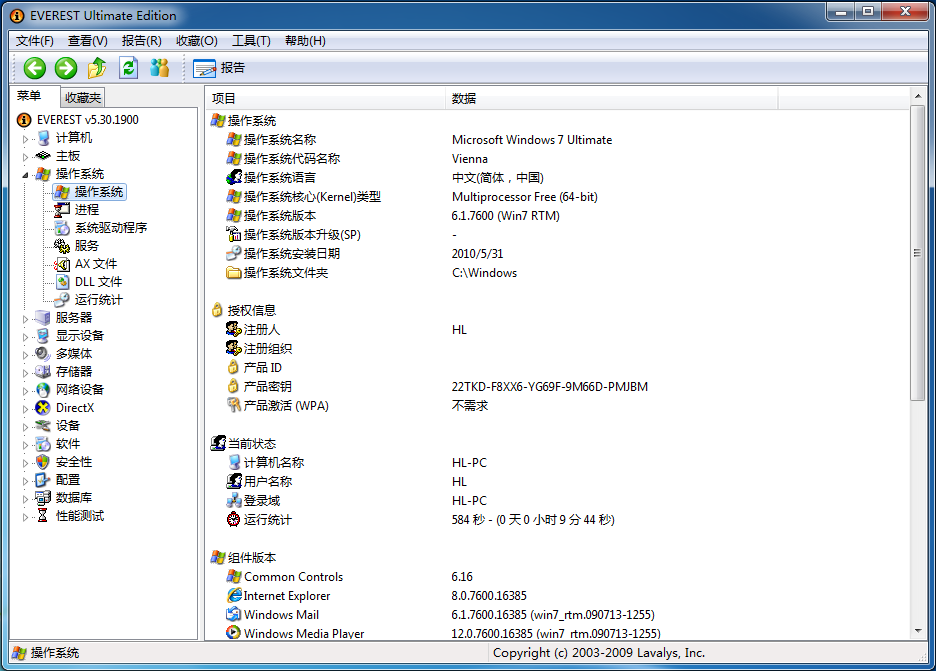
Task: Open the 收藏(O) menu
Action: 196,41
